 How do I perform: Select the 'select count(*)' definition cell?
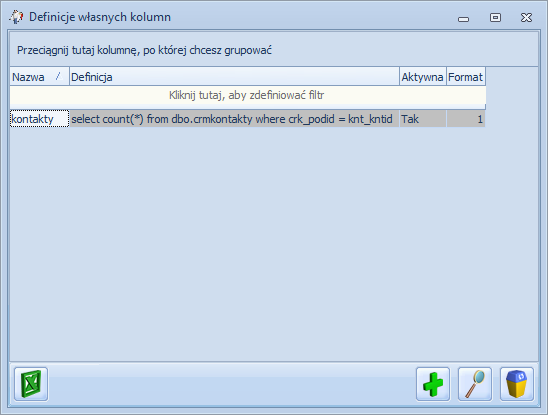click(234, 119)
